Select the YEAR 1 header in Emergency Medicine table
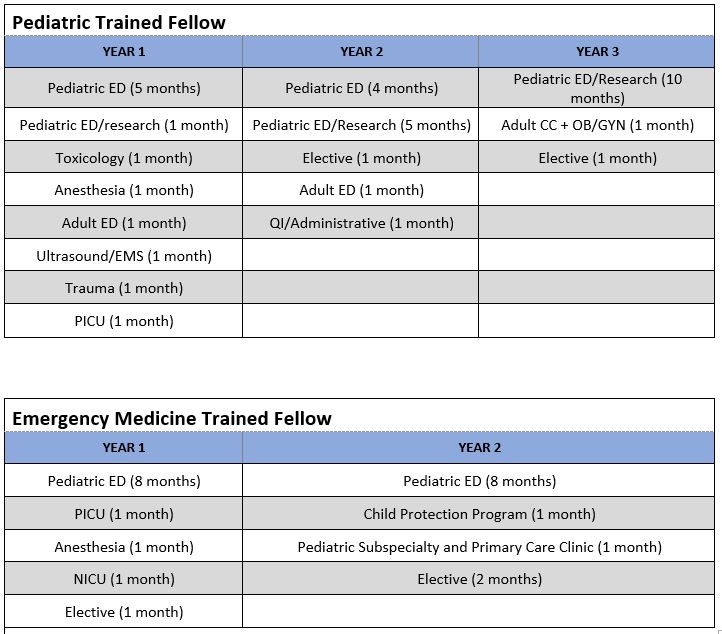This screenshot has width=722, height=634. [x=124, y=448]
